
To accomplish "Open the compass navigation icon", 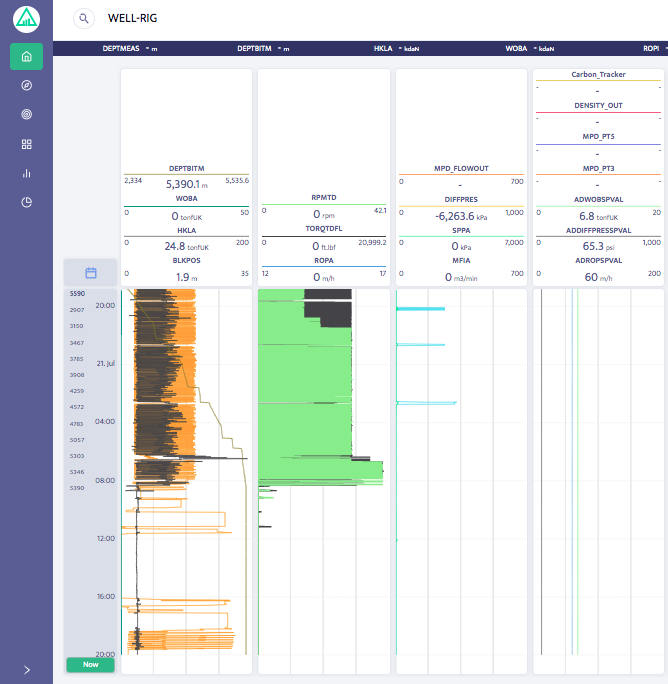I will [26, 86].
